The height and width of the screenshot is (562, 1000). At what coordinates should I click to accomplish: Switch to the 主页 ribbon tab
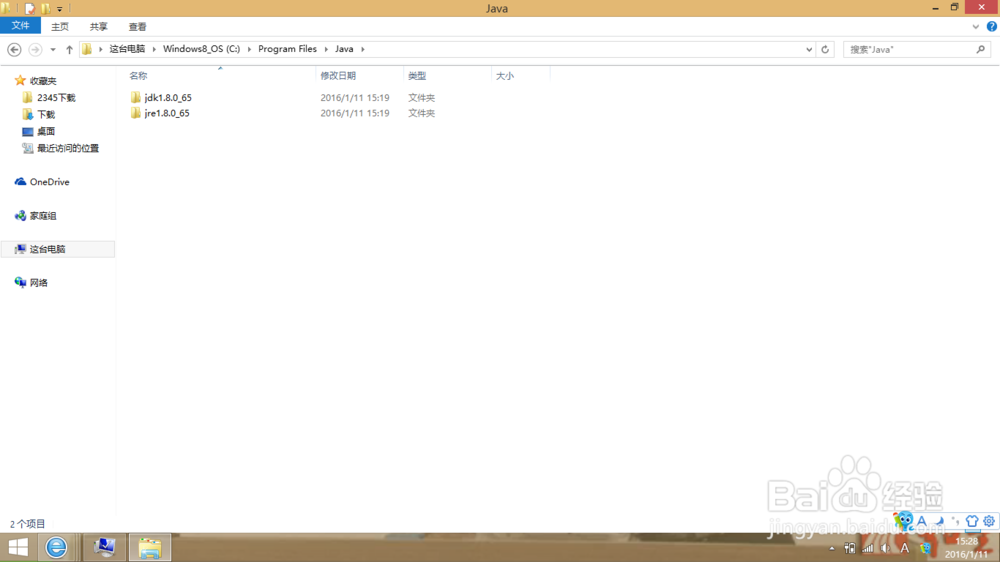[60, 27]
